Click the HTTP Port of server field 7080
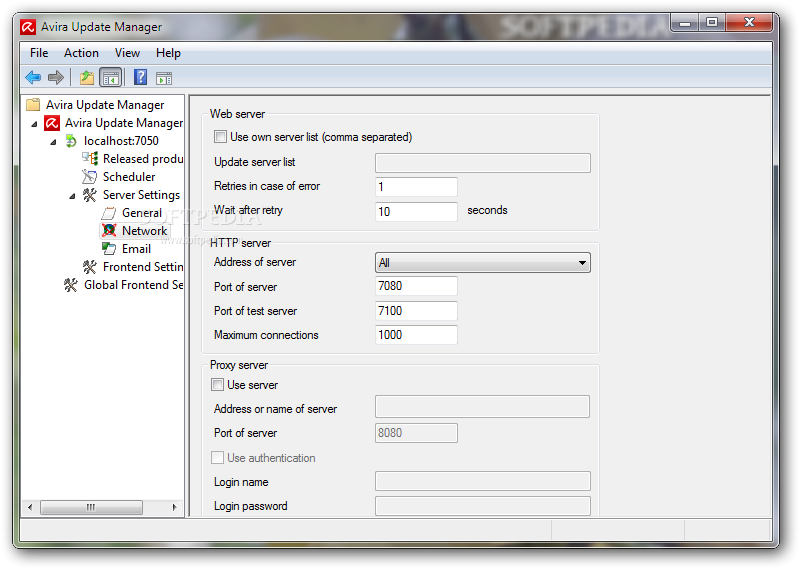The image size is (800, 569). pyautogui.click(x=416, y=286)
